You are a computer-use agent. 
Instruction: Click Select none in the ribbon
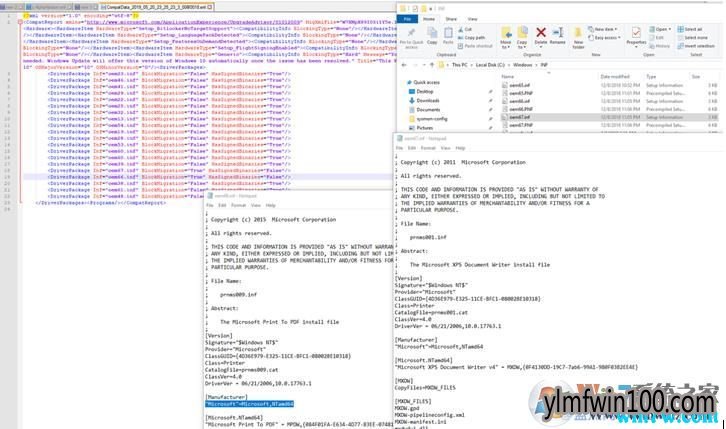[693, 37]
